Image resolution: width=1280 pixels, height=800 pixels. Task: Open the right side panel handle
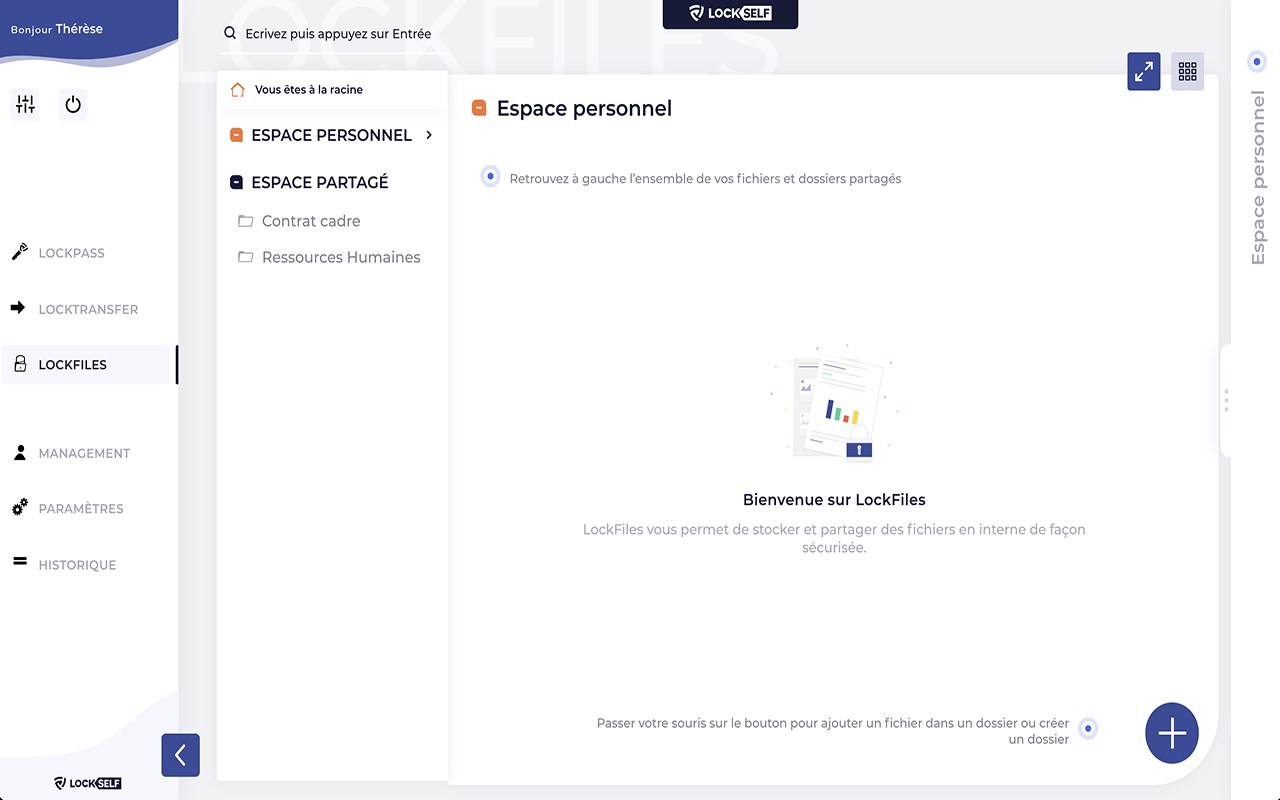[1226, 400]
